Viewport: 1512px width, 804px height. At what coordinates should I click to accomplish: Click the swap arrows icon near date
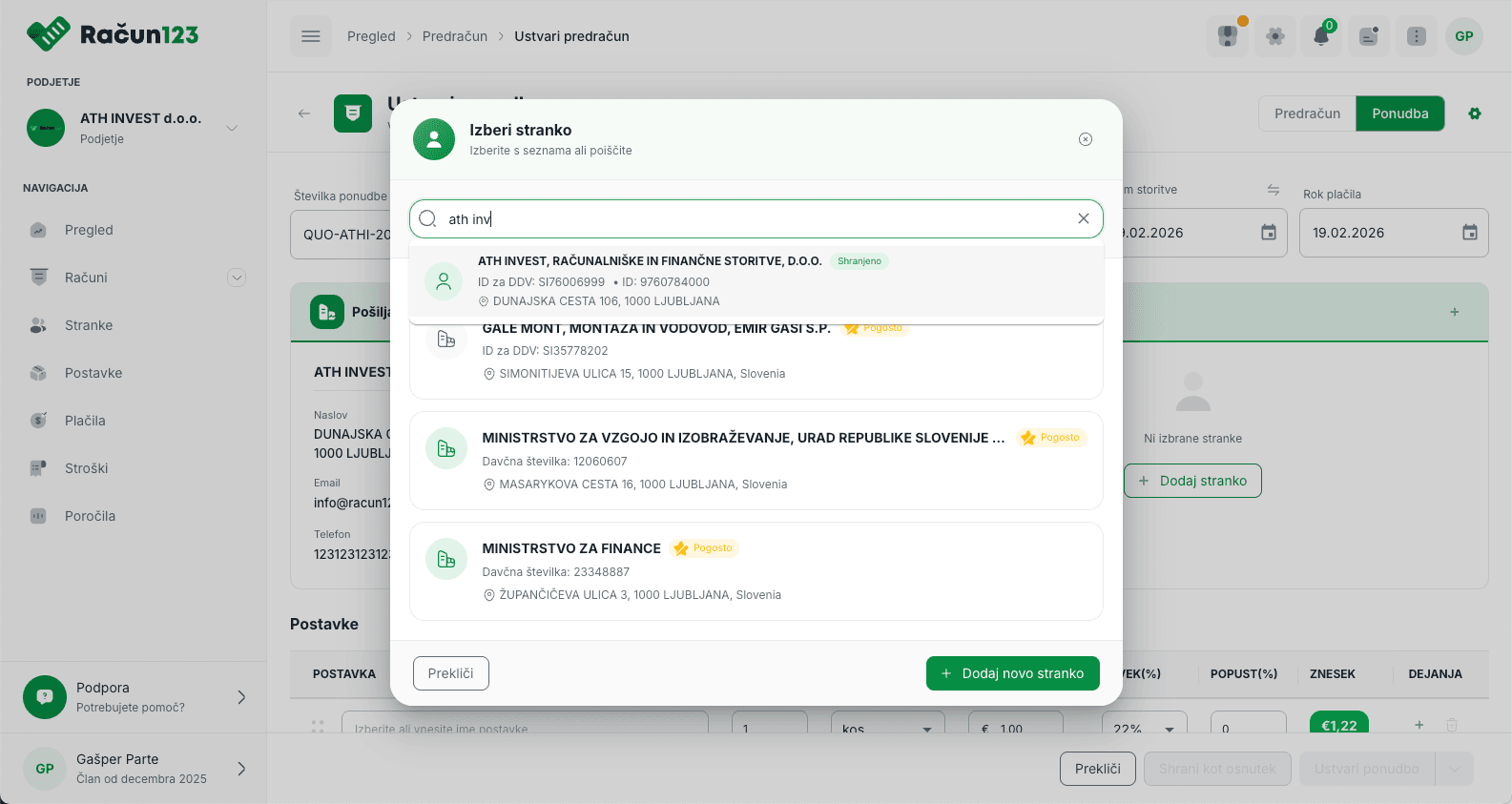pyautogui.click(x=1273, y=190)
